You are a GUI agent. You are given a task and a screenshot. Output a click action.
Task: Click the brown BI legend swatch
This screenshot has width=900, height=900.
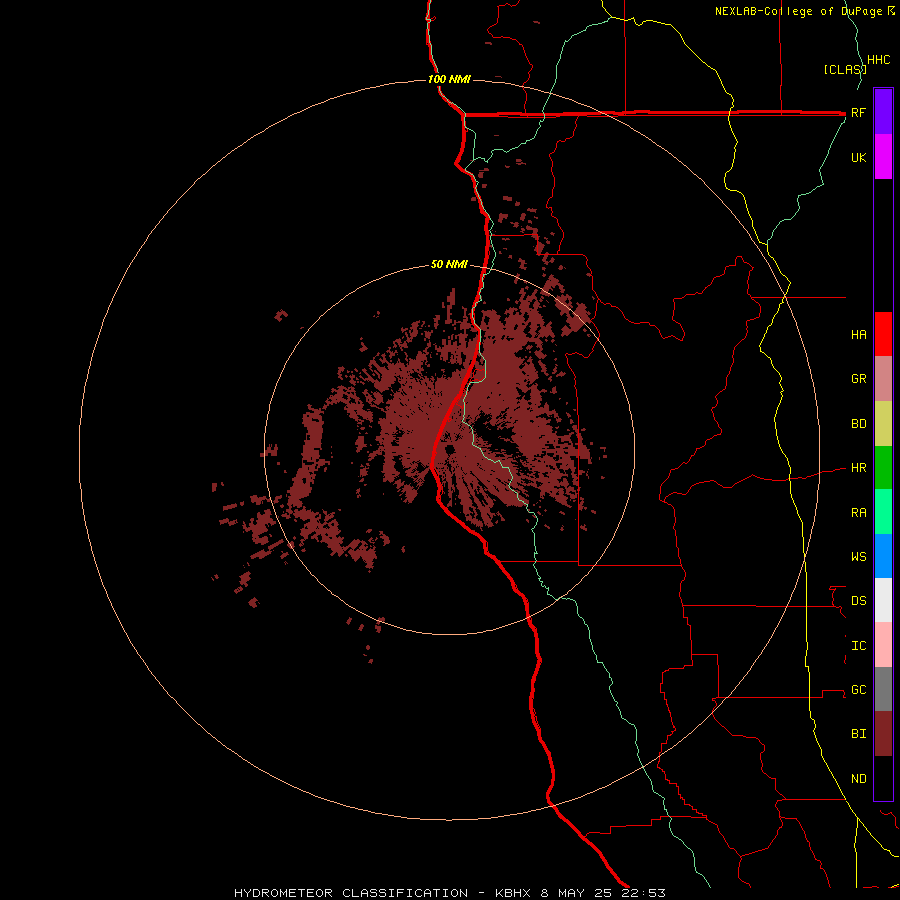point(883,734)
